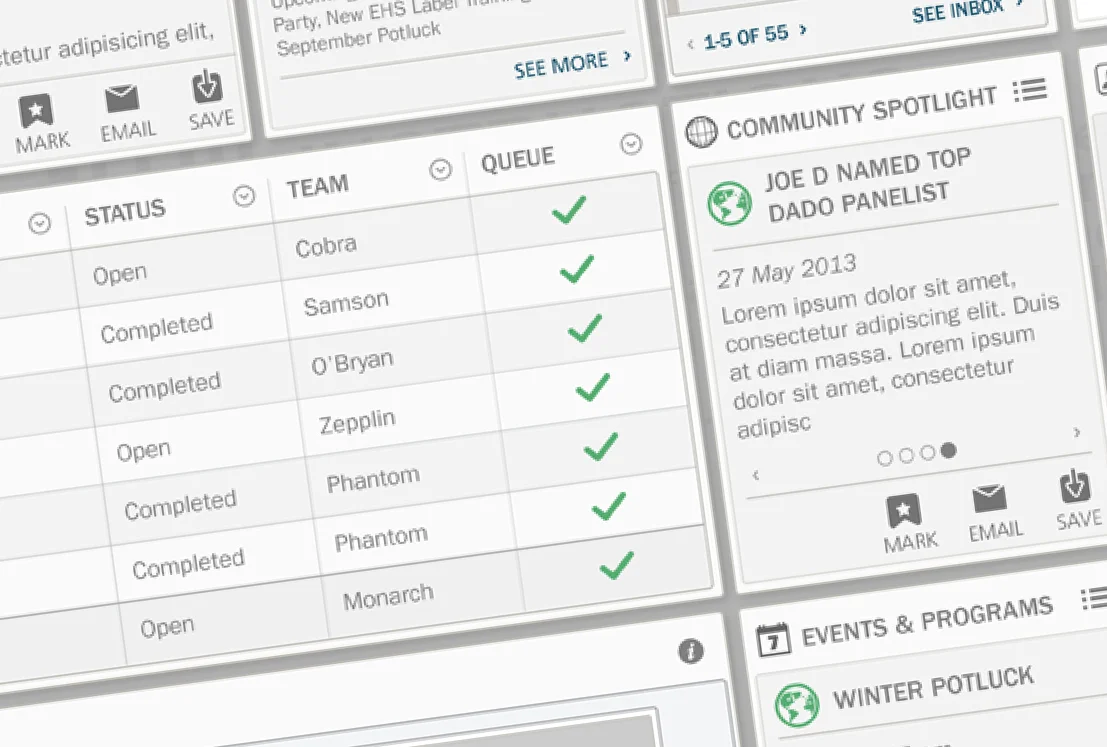1107x747 pixels.
Task: Click the Email envelope icon in Community Spotlight
Action: (x=989, y=498)
